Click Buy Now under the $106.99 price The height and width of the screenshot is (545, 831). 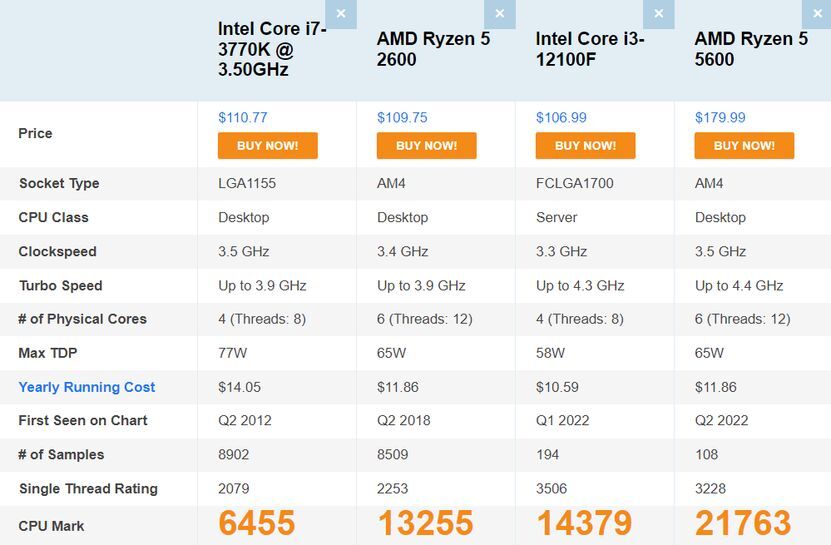[x=585, y=145]
